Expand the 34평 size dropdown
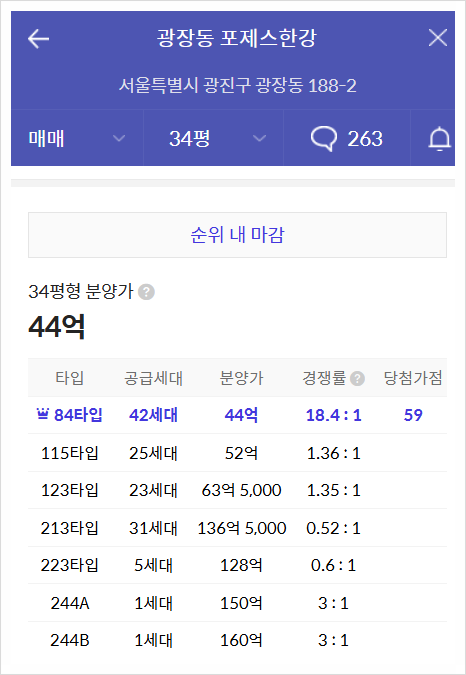This screenshot has width=466, height=675. 213,138
